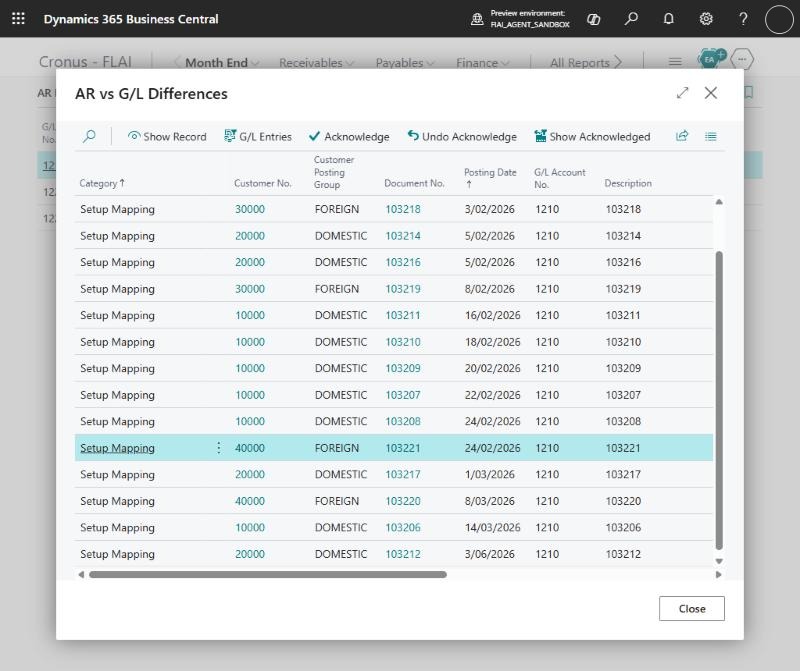Click the Acknowledge action
This screenshot has width=800, height=671.
pos(349,137)
